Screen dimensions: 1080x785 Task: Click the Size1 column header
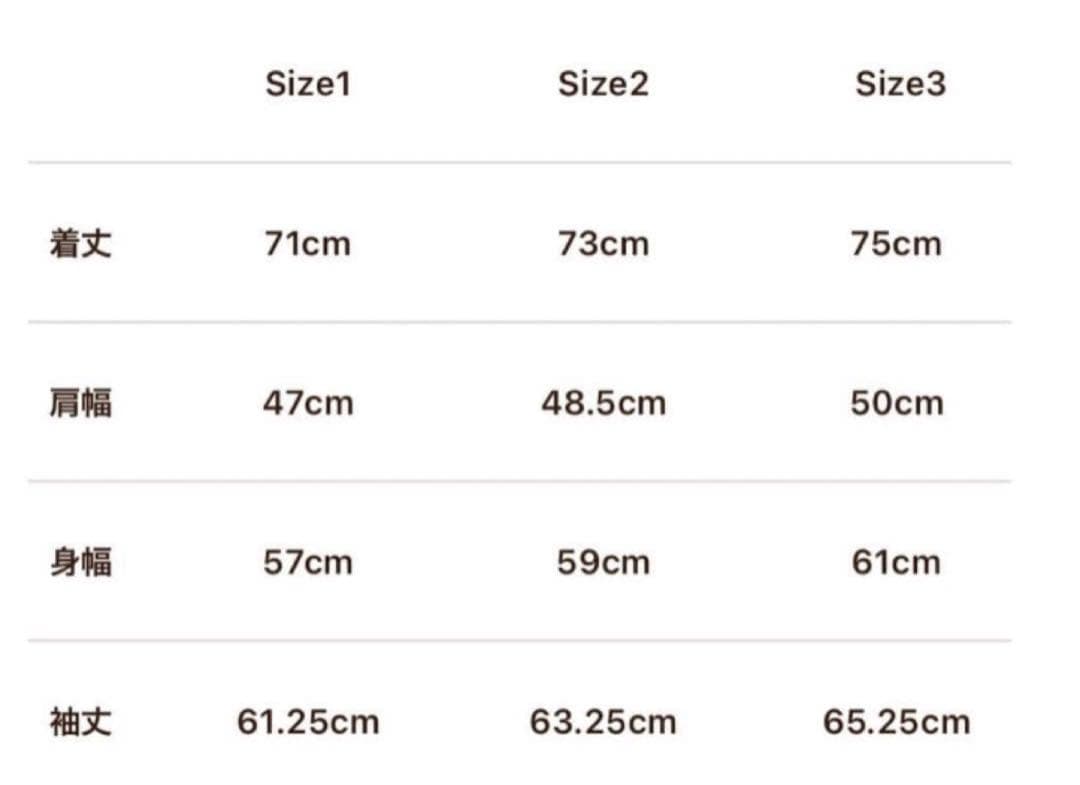click(x=308, y=84)
